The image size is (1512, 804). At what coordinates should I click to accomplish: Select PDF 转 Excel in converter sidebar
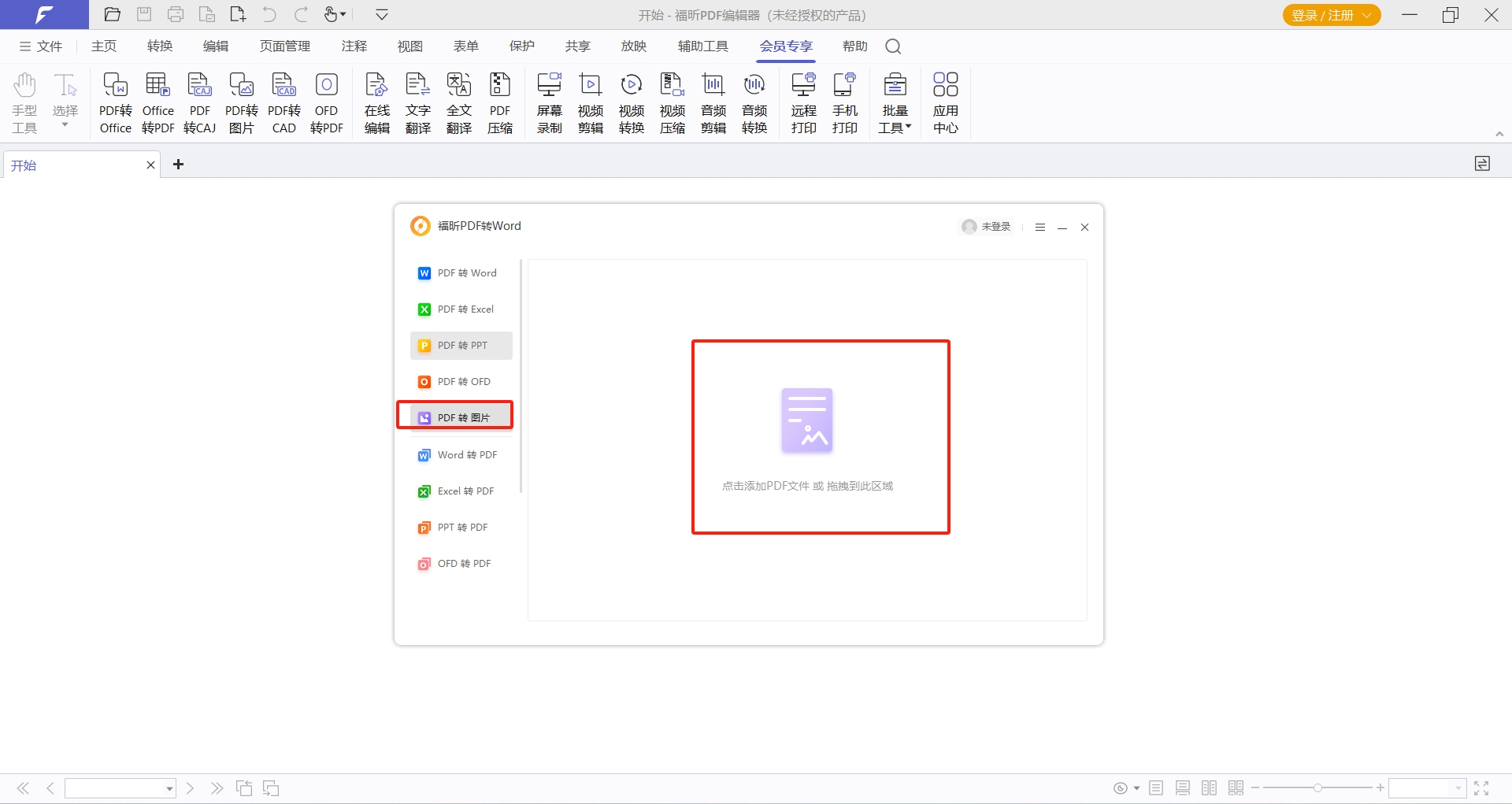click(461, 309)
